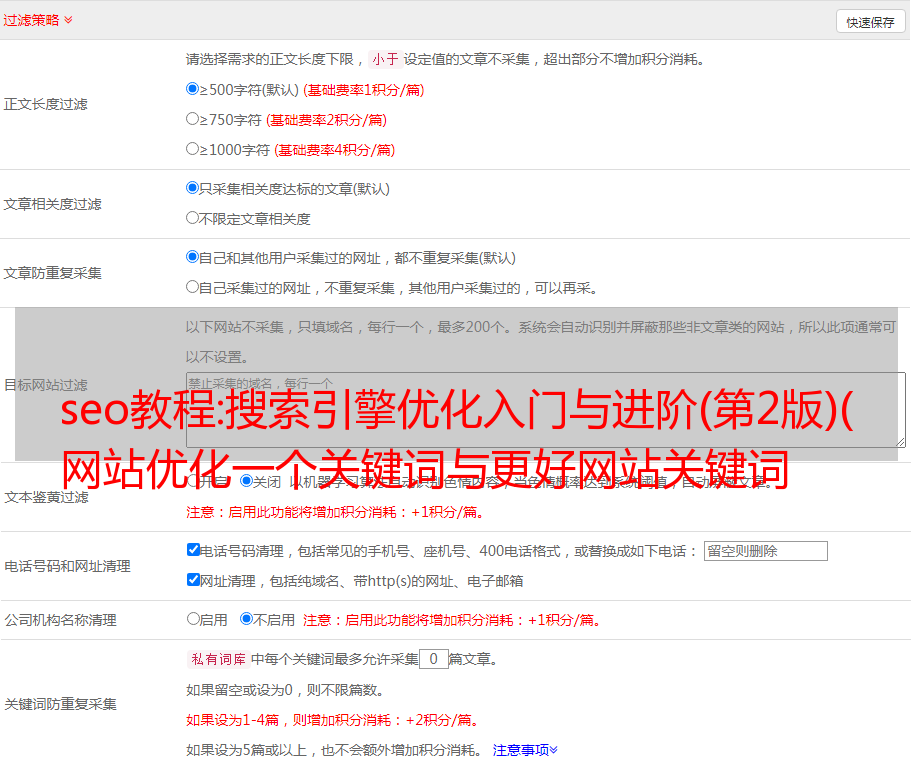Toggle the 电话号码清理 checkbox
The image size is (912, 768).
click(193, 550)
